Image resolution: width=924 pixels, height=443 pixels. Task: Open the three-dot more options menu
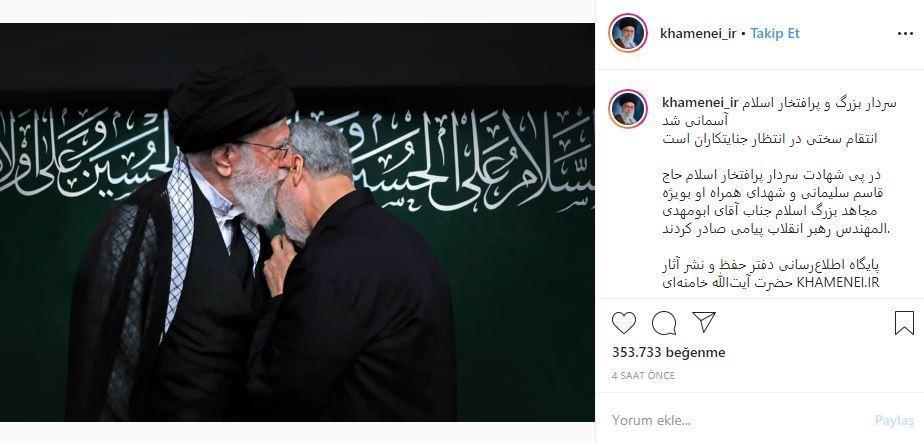click(905, 34)
